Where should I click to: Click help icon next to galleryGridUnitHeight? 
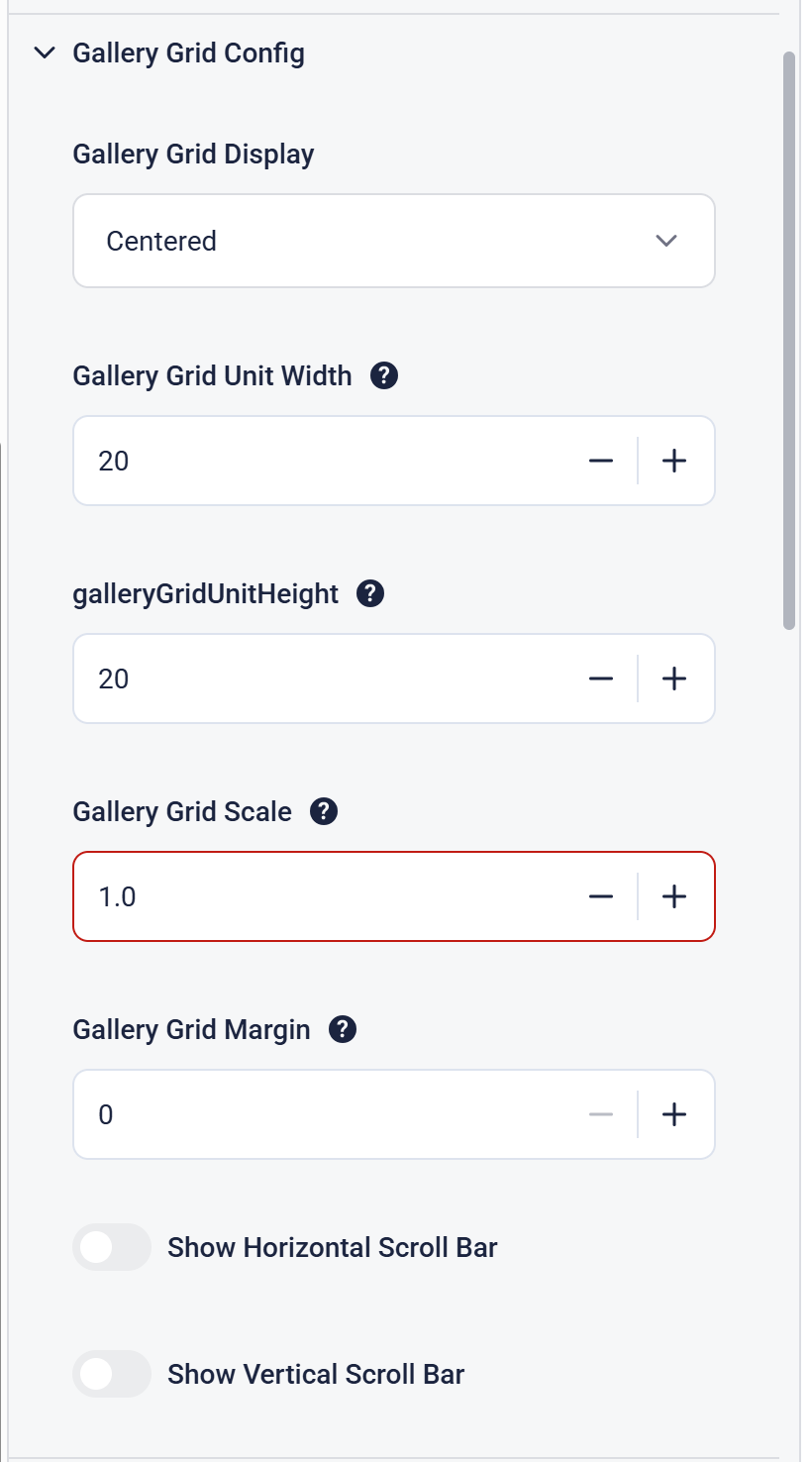[x=370, y=594]
